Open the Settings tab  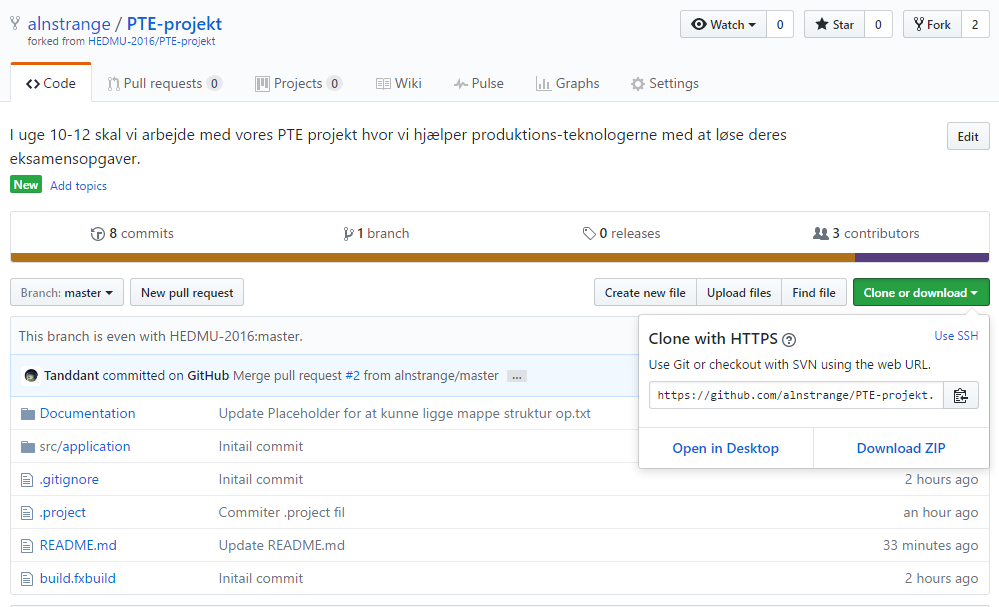(x=664, y=83)
